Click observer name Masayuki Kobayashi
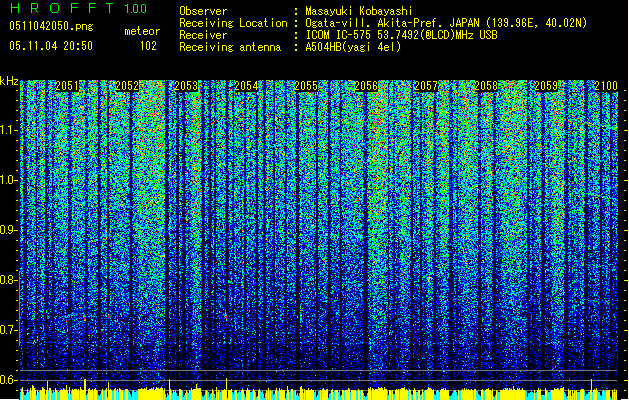Viewport: 629px width, 400px height. tap(359, 11)
